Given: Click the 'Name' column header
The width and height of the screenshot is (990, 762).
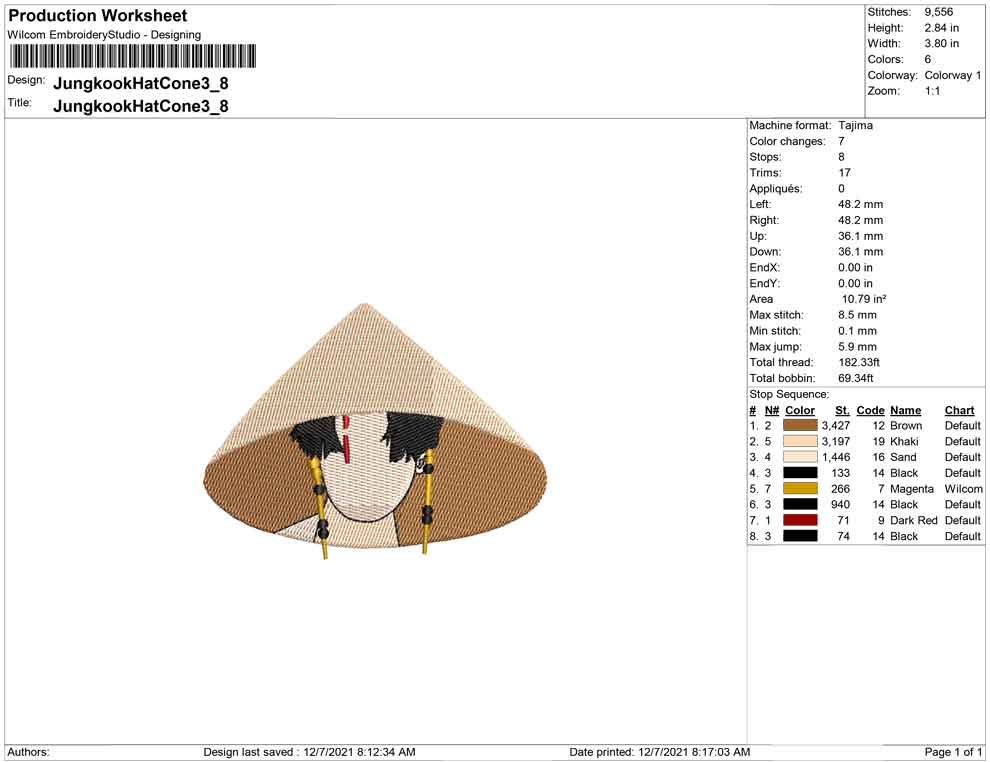Looking at the screenshot, I should 905,410.
